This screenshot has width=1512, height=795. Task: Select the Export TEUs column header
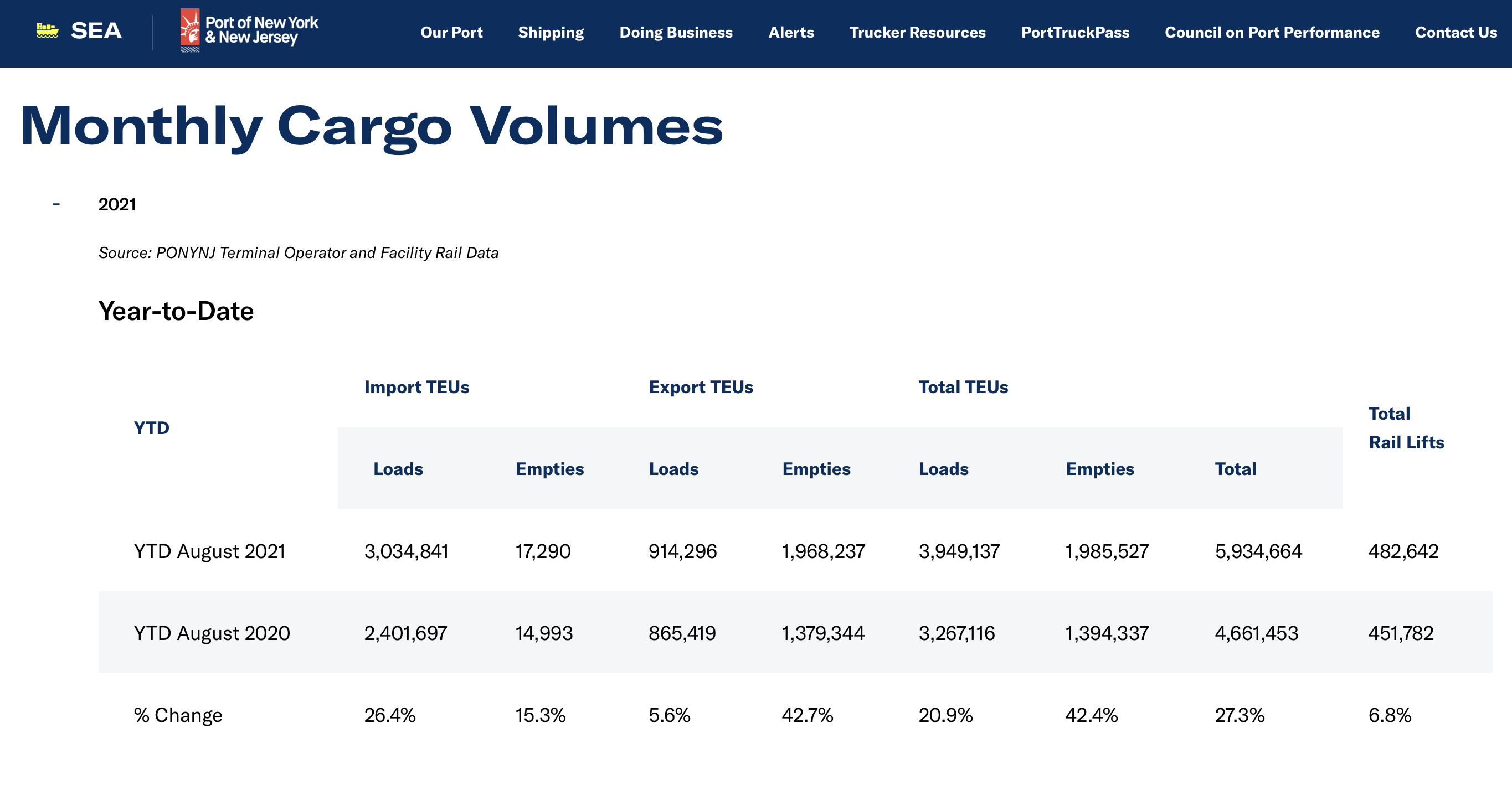click(x=701, y=387)
